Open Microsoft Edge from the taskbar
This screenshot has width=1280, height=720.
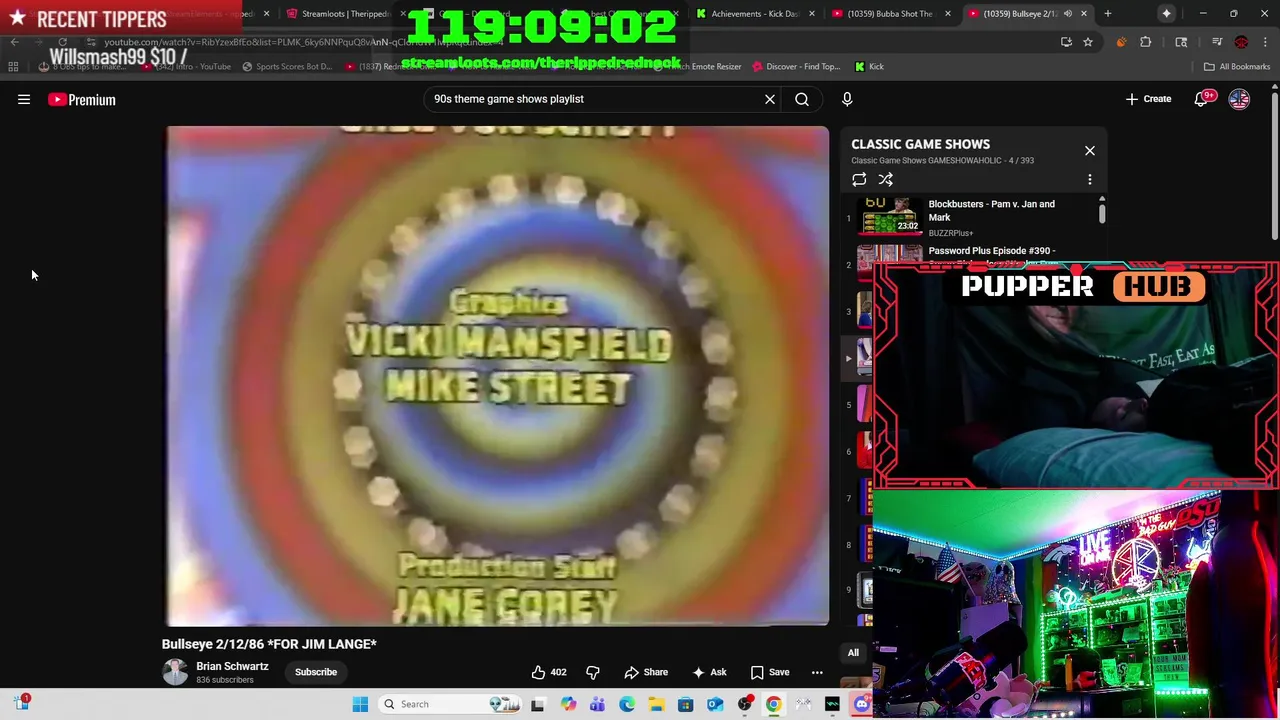tap(627, 704)
